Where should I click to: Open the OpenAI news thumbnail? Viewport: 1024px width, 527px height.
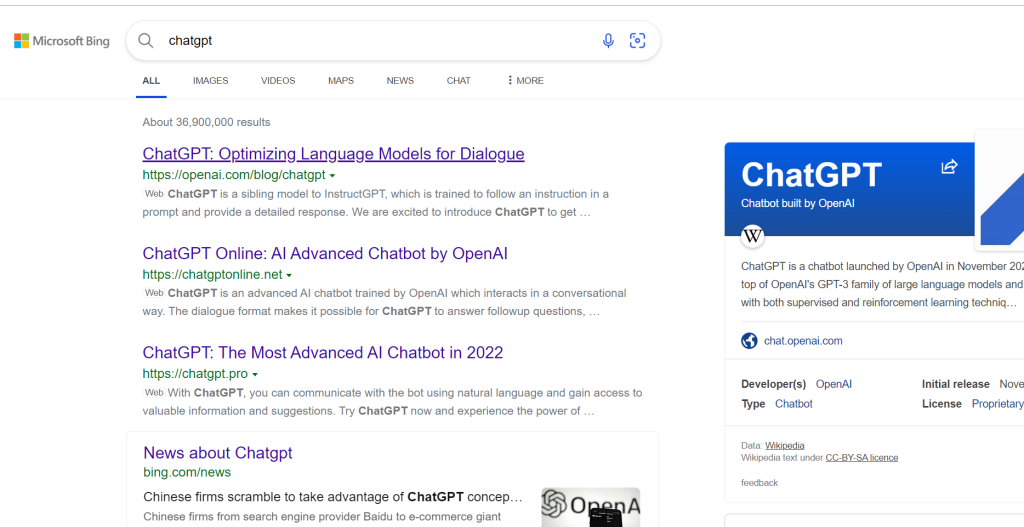(x=590, y=507)
